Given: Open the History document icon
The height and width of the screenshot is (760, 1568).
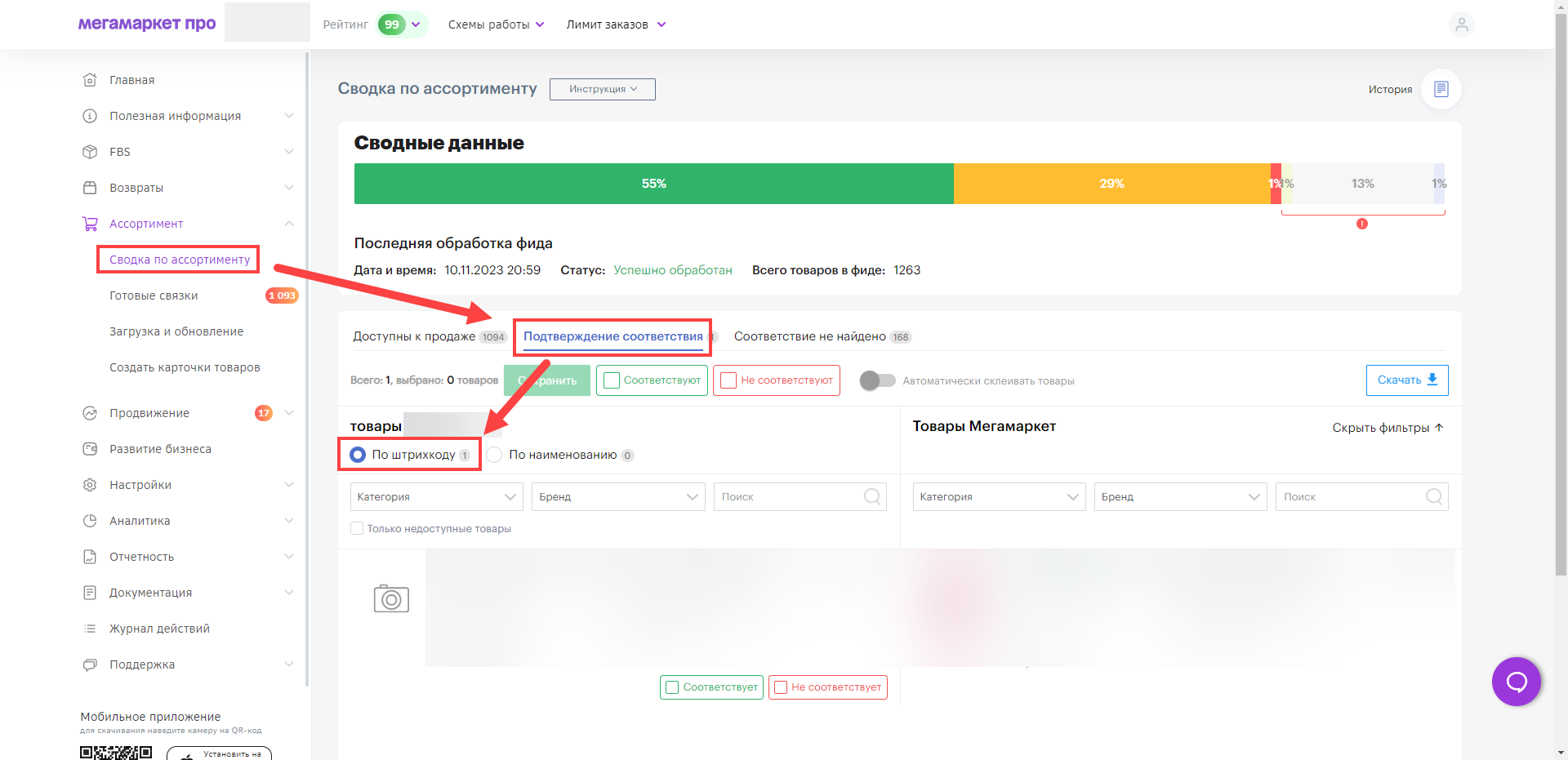Looking at the screenshot, I should [x=1441, y=89].
